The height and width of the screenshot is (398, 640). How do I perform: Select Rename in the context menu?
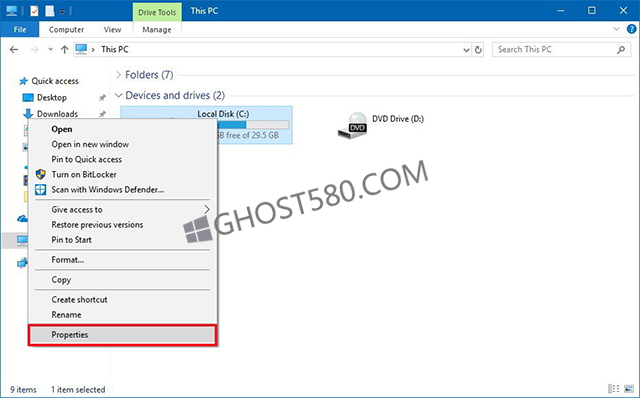tap(122, 315)
